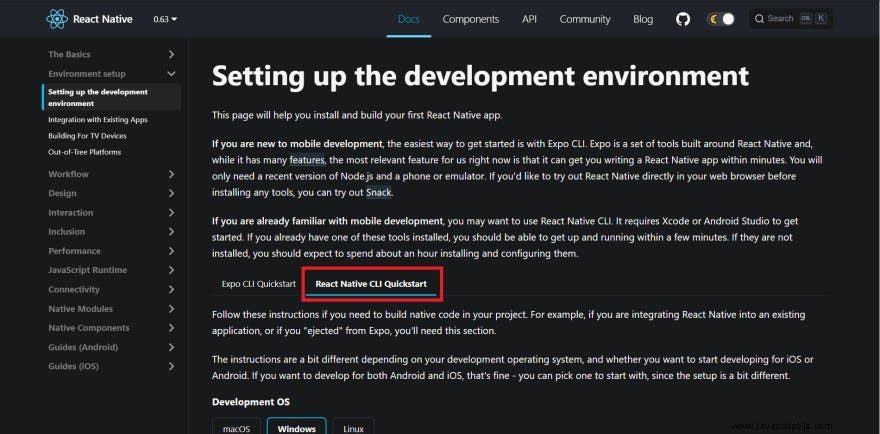Toggle the dark mode switch

point(721,19)
